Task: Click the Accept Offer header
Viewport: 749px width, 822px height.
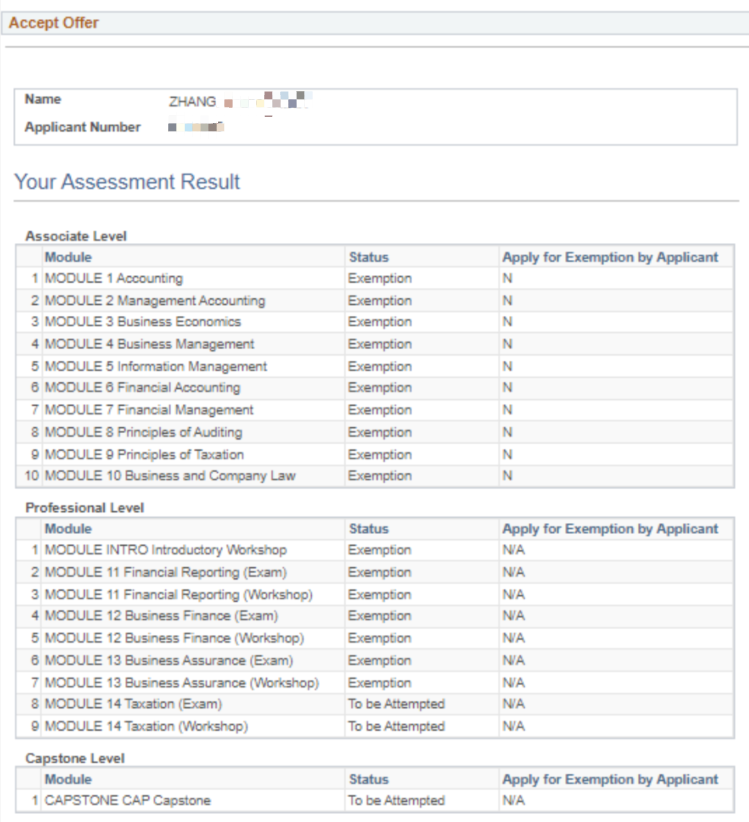Action: pyautogui.click(x=53, y=23)
